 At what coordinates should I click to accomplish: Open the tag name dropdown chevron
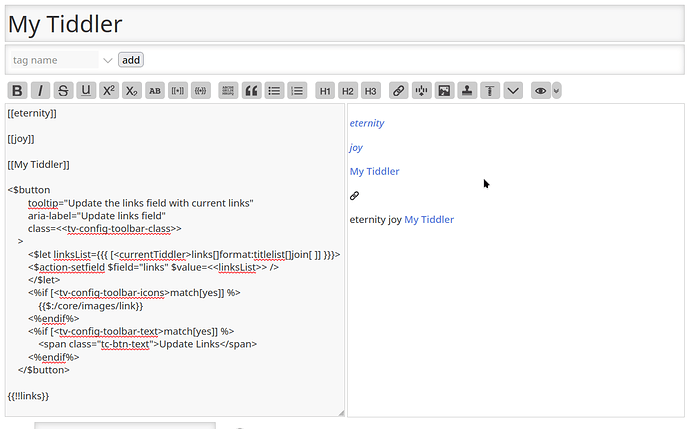(x=108, y=60)
